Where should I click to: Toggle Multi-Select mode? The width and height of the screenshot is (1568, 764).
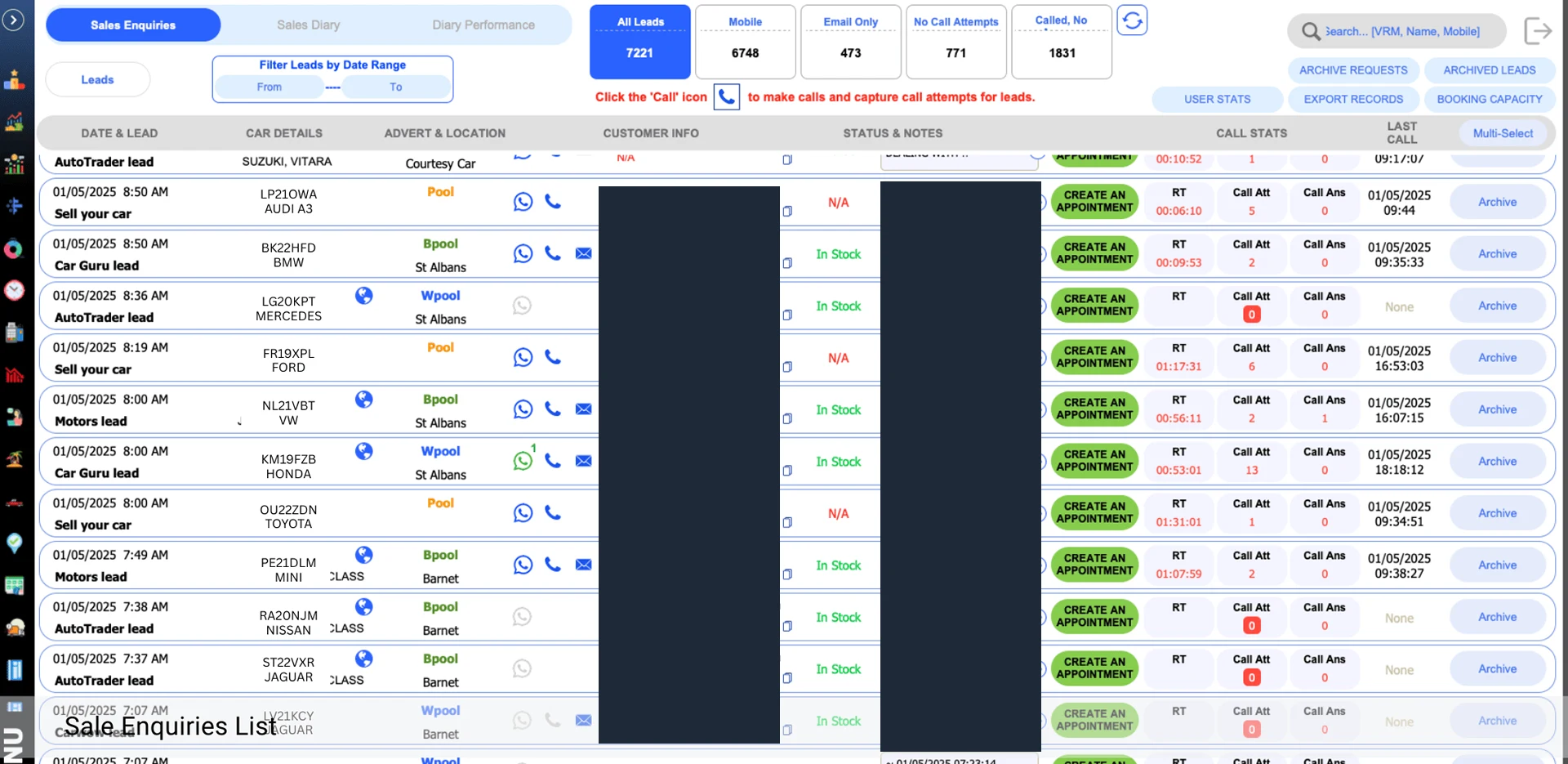click(x=1503, y=133)
